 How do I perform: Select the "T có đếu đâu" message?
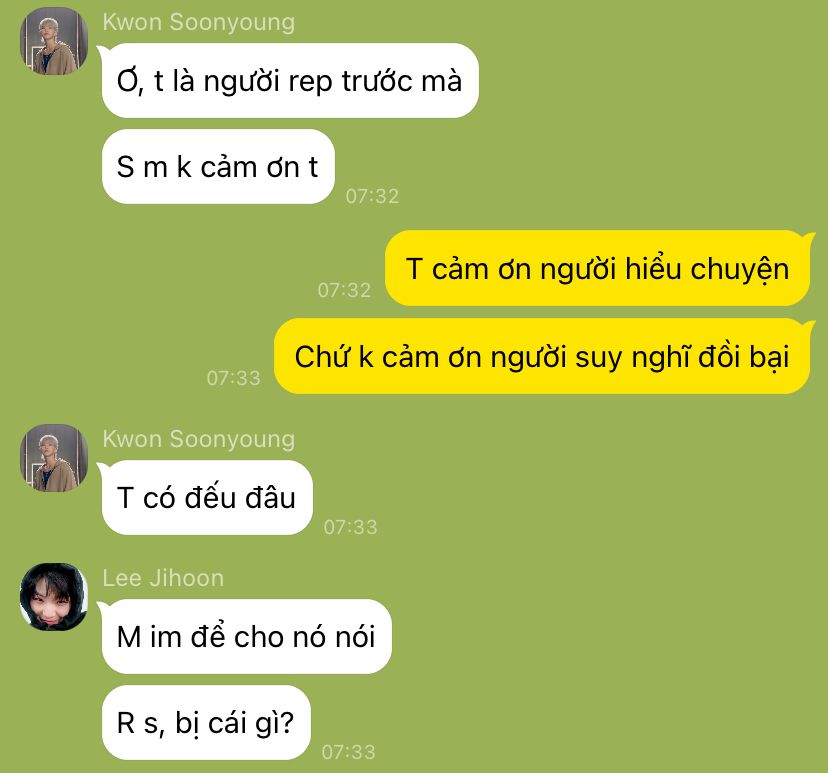tap(207, 497)
